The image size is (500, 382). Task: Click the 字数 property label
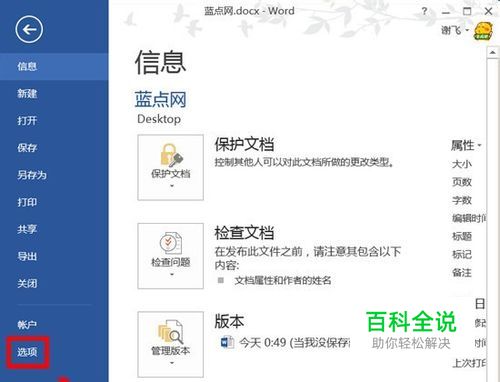[x=462, y=200]
